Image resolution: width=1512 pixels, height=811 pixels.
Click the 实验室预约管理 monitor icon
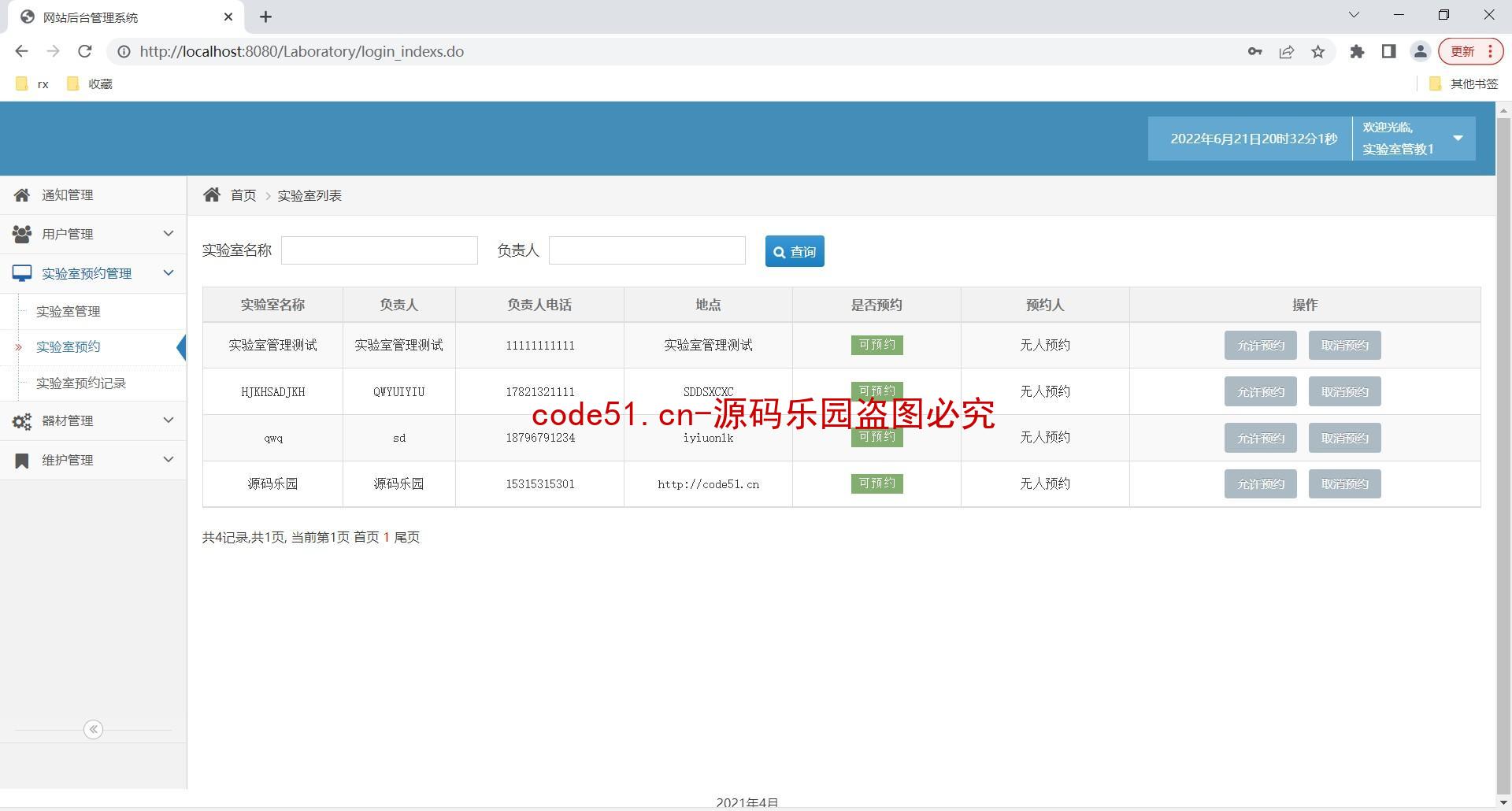tap(22, 273)
